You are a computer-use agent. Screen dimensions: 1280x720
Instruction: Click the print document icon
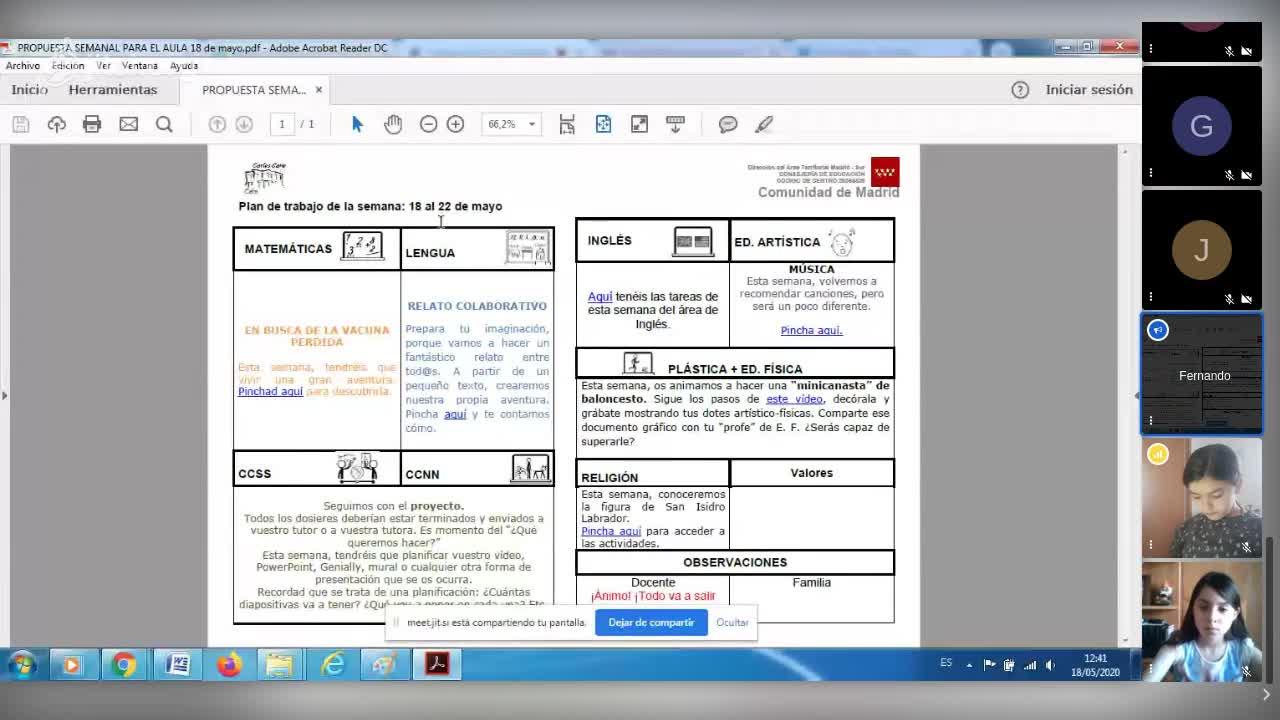click(x=92, y=124)
